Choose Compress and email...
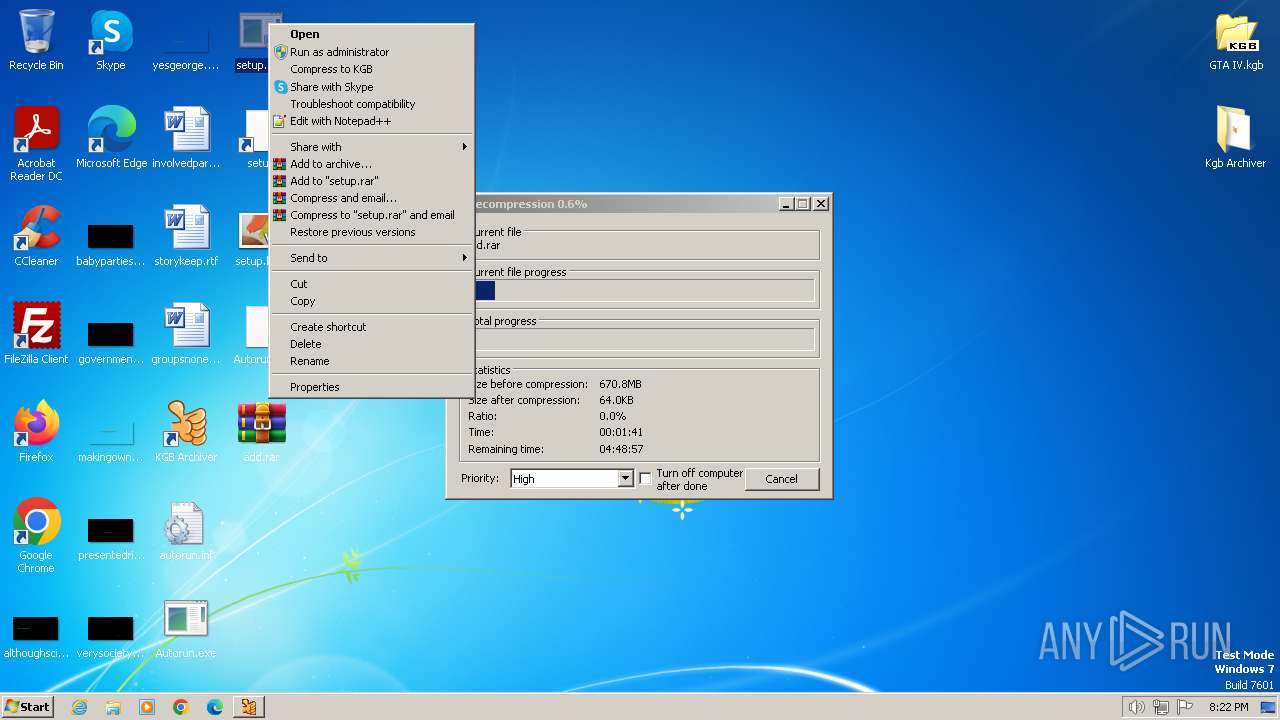The width and height of the screenshot is (1280, 720). 372,198
